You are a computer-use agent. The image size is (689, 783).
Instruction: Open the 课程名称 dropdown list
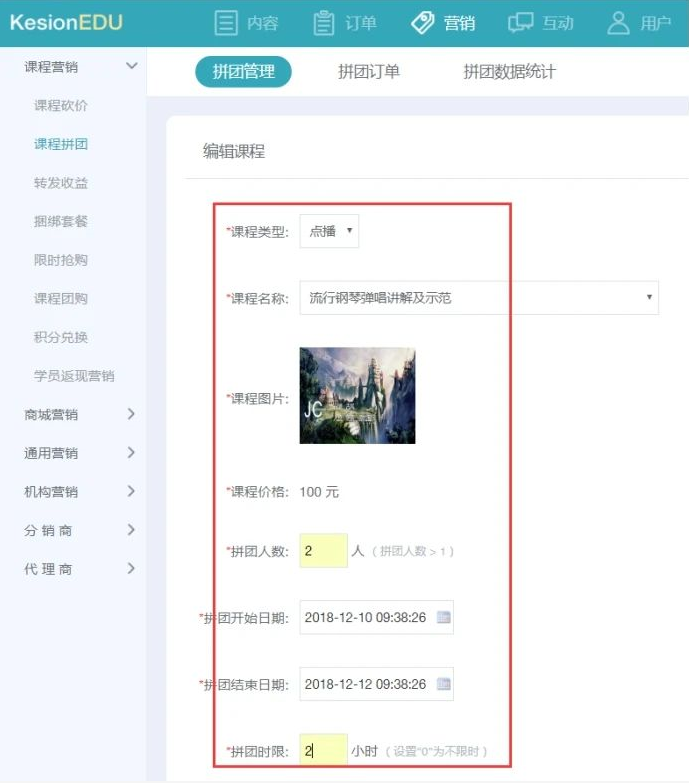click(478, 297)
